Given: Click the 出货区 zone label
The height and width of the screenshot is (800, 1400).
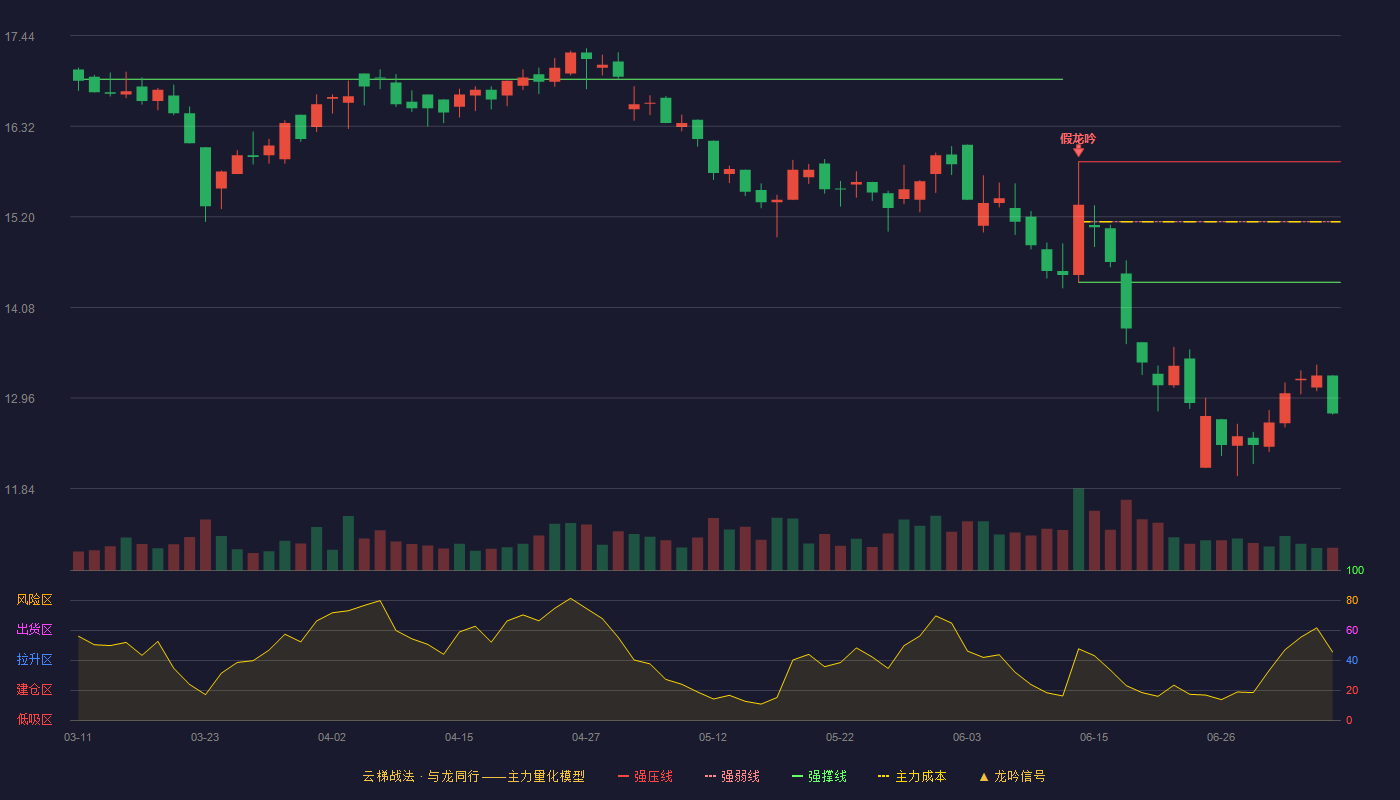Looking at the screenshot, I should 34,630.
